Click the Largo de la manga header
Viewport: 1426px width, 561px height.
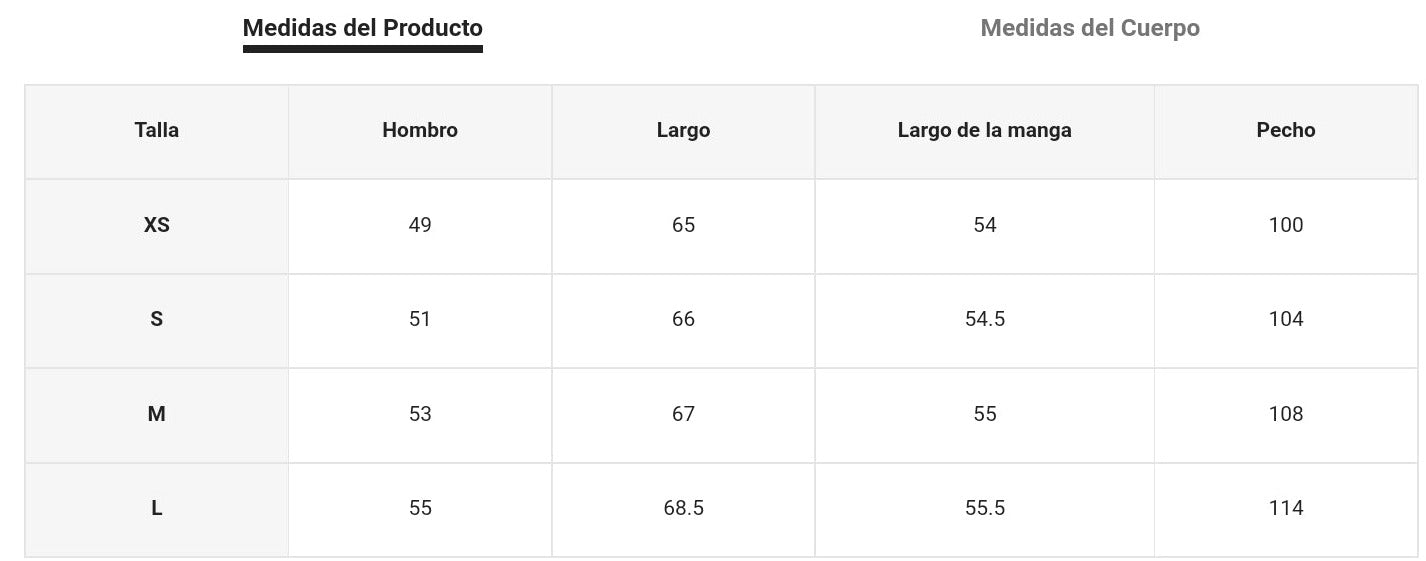(x=984, y=130)
